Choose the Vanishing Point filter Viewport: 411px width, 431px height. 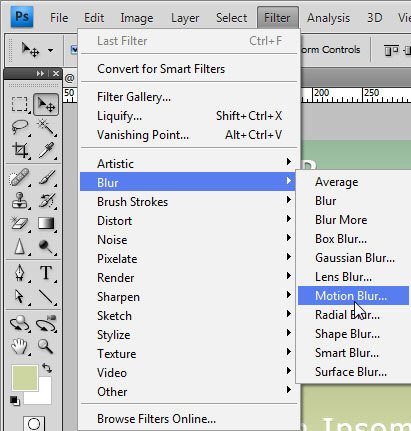click(189, 135)
